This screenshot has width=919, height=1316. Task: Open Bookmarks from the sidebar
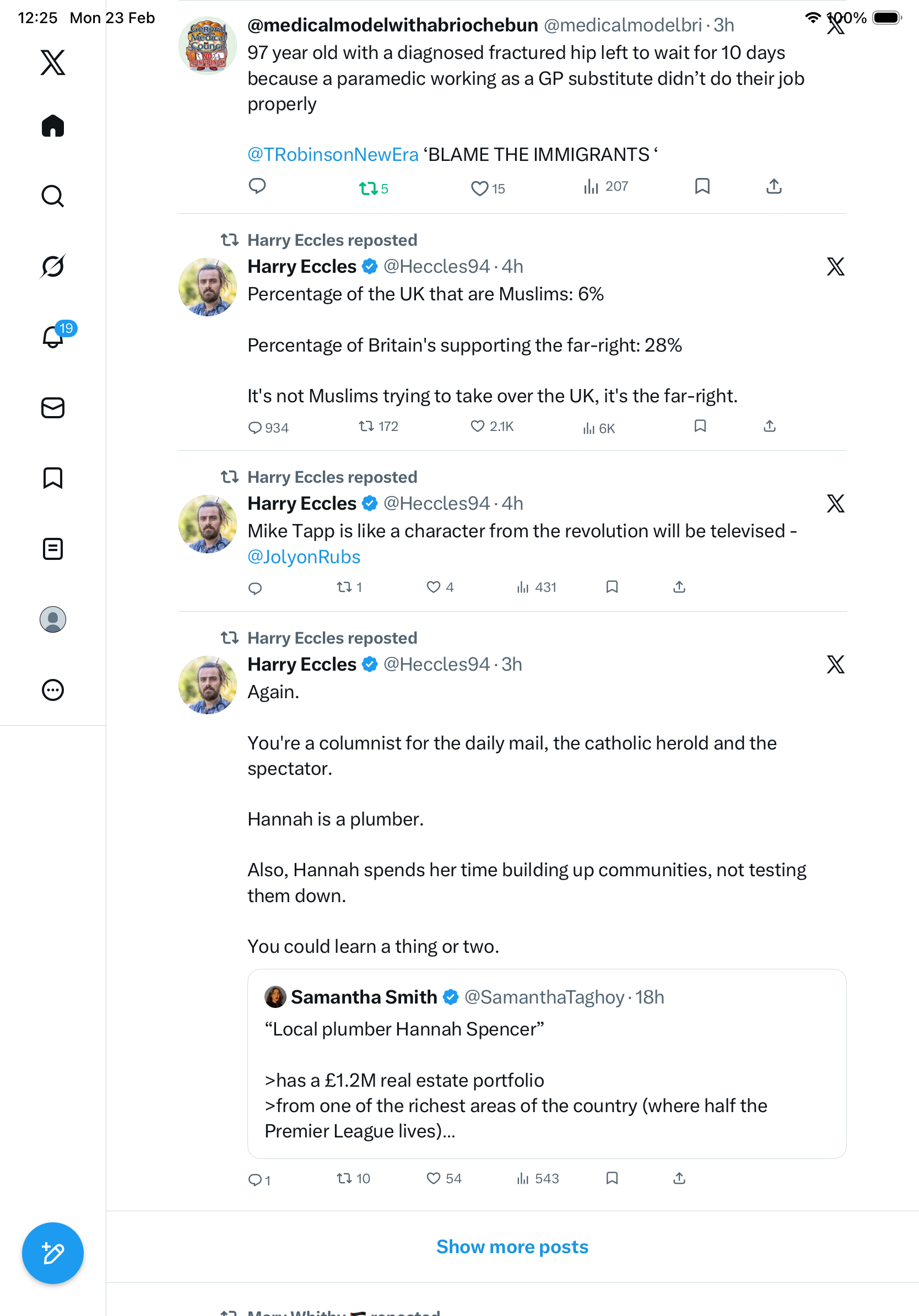(53, 478)
